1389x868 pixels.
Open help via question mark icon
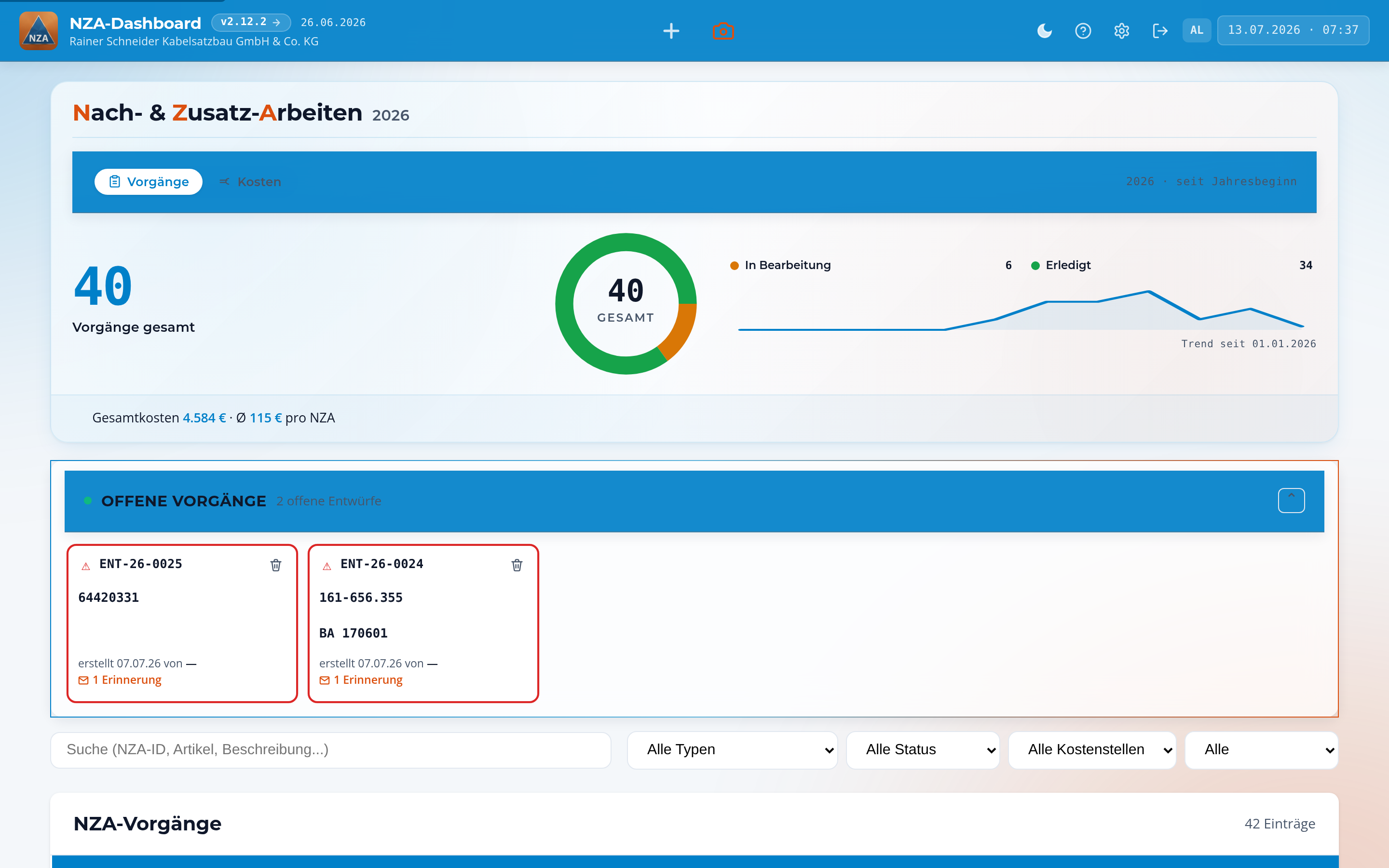point(1083,31)
